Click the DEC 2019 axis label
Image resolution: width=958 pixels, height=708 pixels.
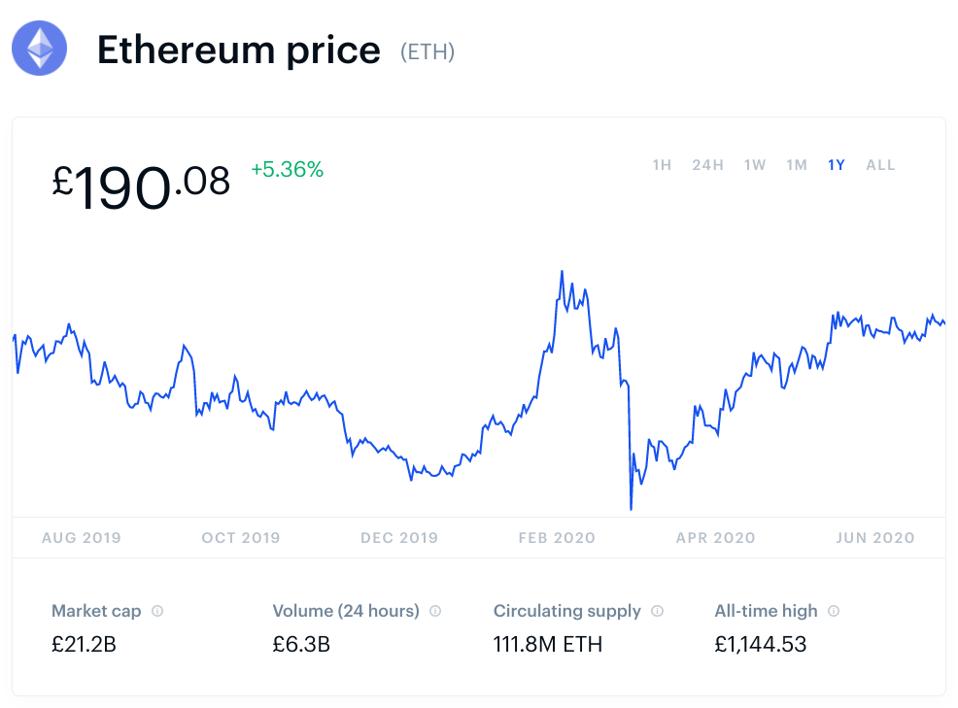399,538
